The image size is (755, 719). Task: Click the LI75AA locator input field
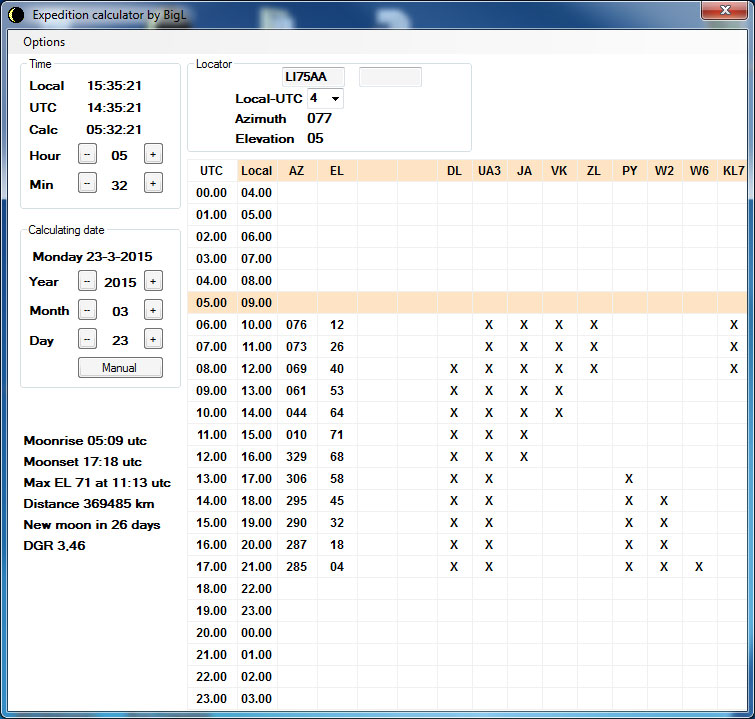point(314,77)
